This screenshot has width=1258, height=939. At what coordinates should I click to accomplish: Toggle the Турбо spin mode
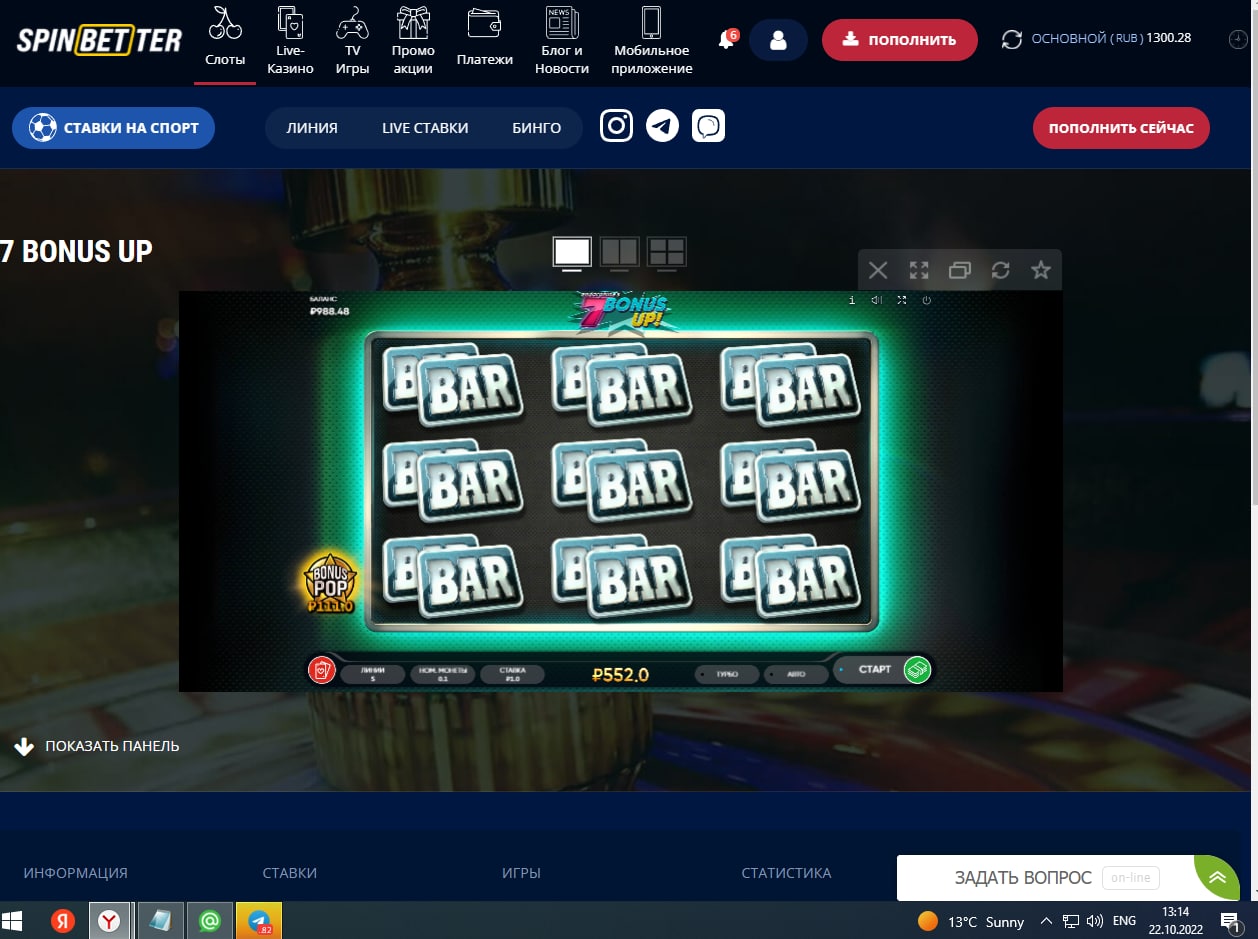tap(726, 674)
